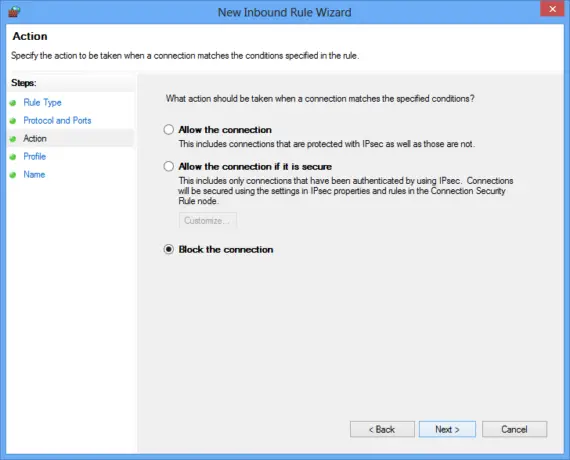
Task: Open the Name step link
Action: tap(34, 175)
